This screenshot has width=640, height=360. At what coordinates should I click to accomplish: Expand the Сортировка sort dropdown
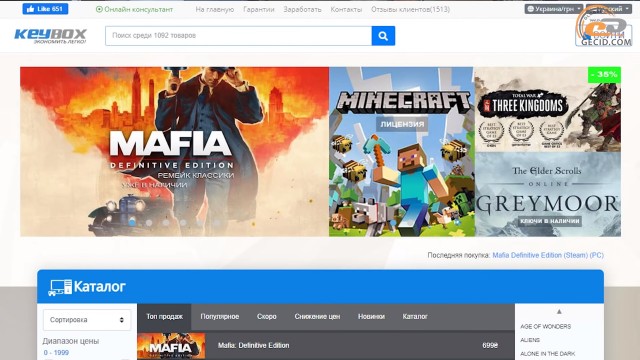87,320
